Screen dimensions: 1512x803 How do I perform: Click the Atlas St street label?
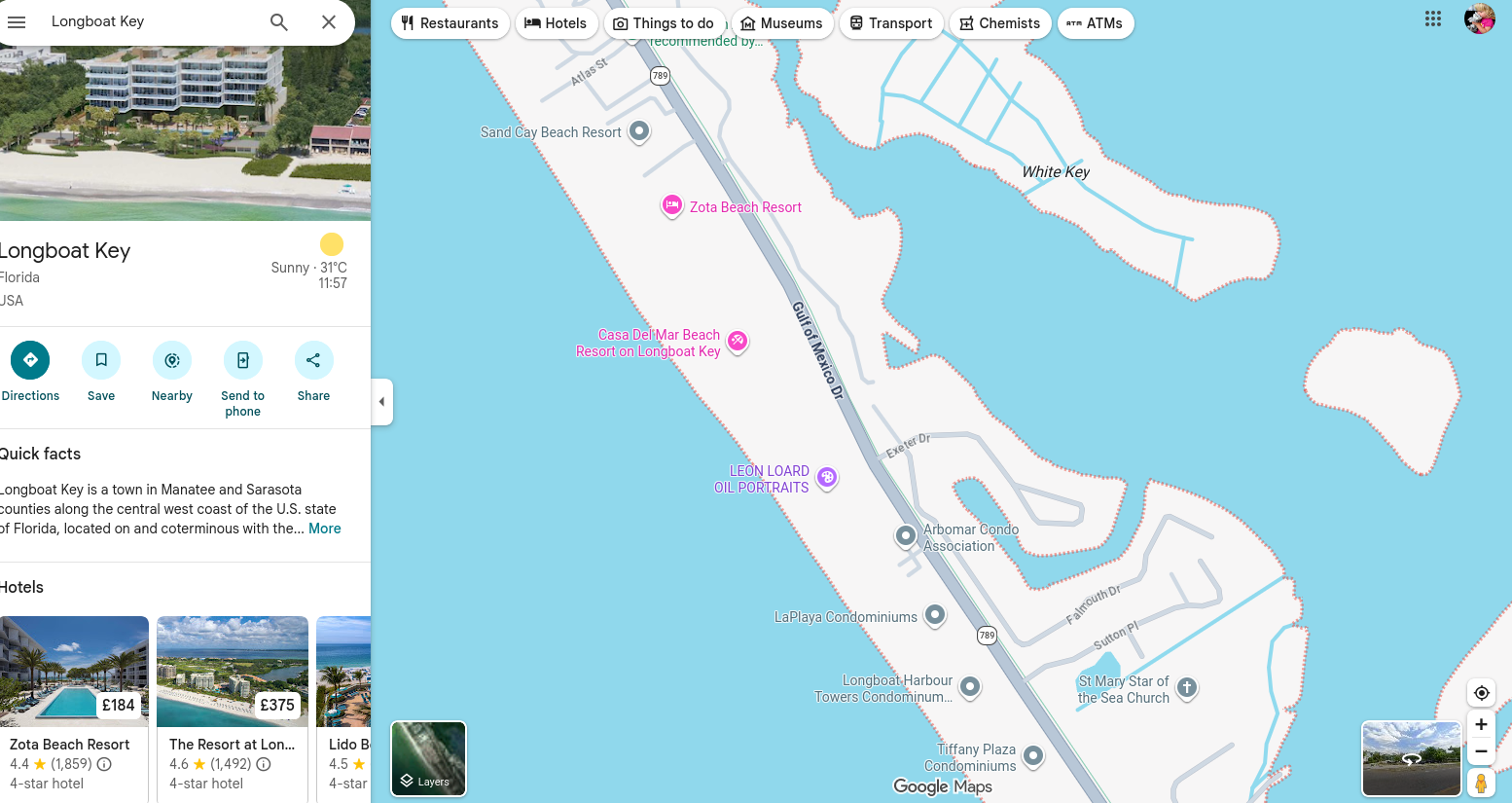589,72
